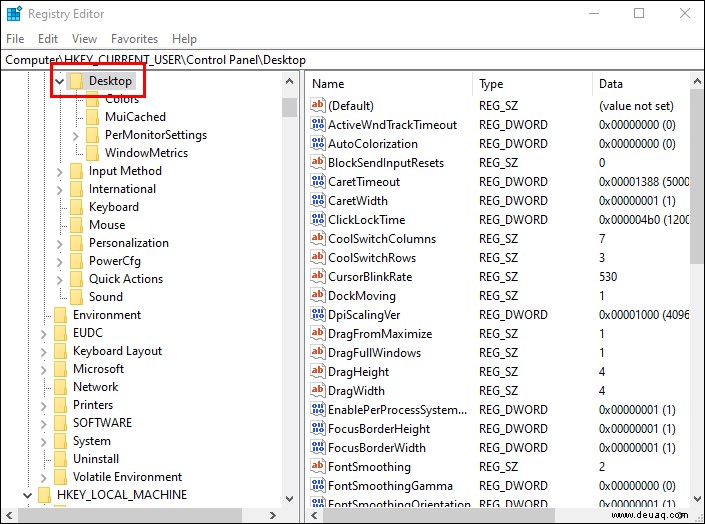Click the AutoColorization DWORD icon
The image size is (705, 524).
click(317, 143)
